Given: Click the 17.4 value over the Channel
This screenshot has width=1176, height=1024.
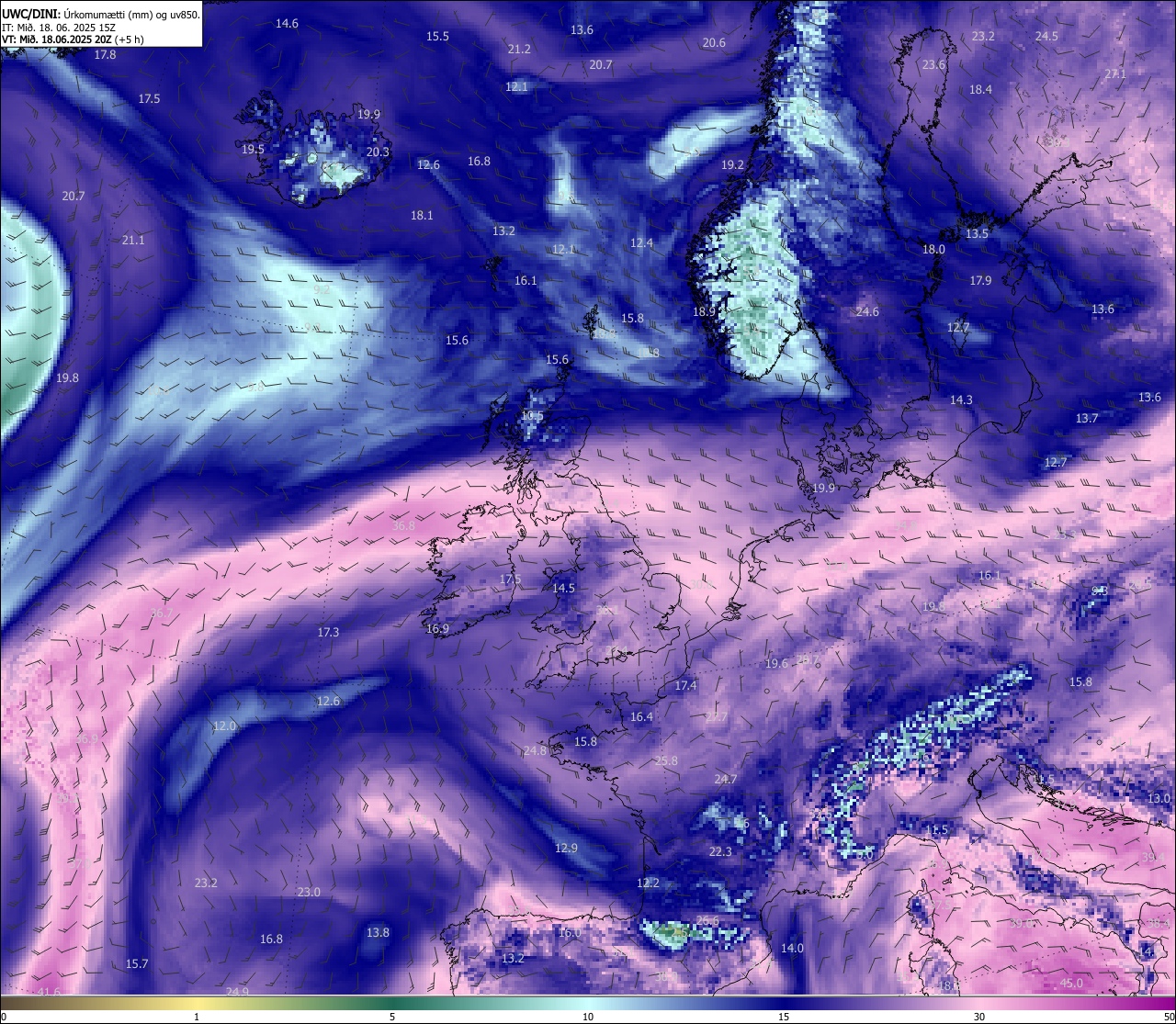Looking at the screenshot, I should pyautogui.click(x=685, y=685).
